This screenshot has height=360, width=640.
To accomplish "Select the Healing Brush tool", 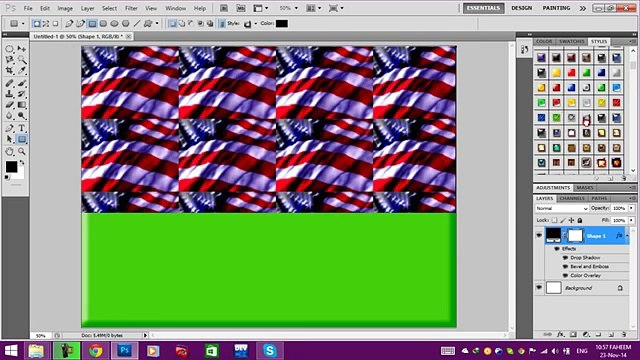I will point(9,83).
